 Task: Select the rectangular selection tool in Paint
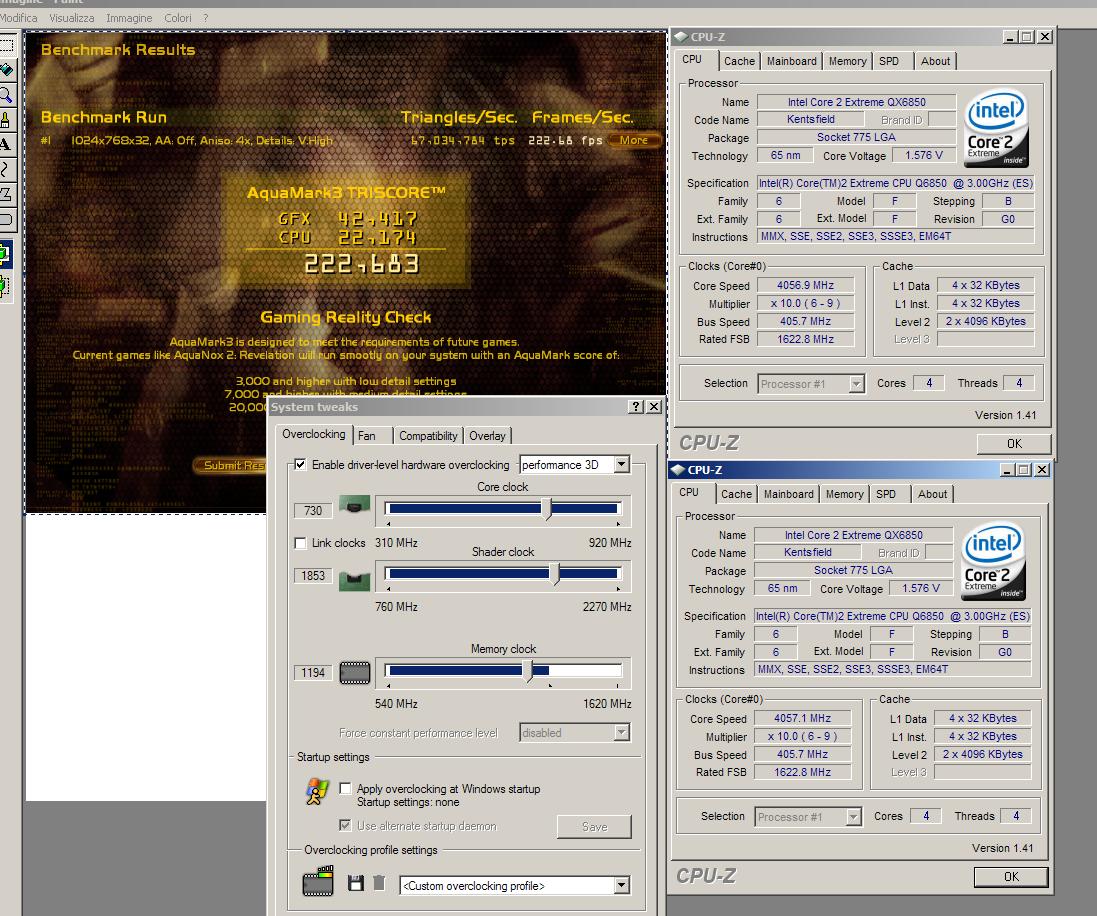(x=6, y=45)
